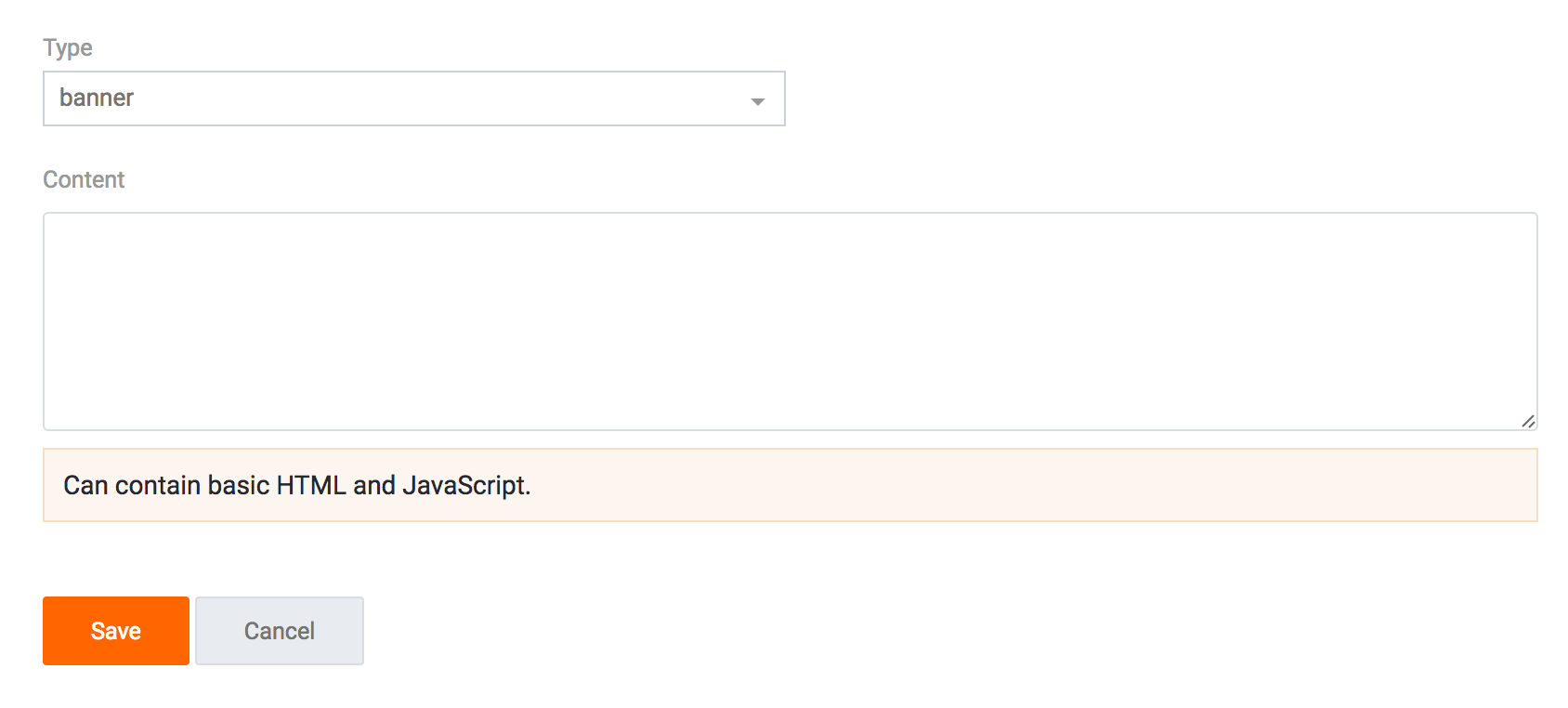Click the word "JavaScript" in the hint
Viewport: 1568px width, 708px height.
(x=464, y=485)
